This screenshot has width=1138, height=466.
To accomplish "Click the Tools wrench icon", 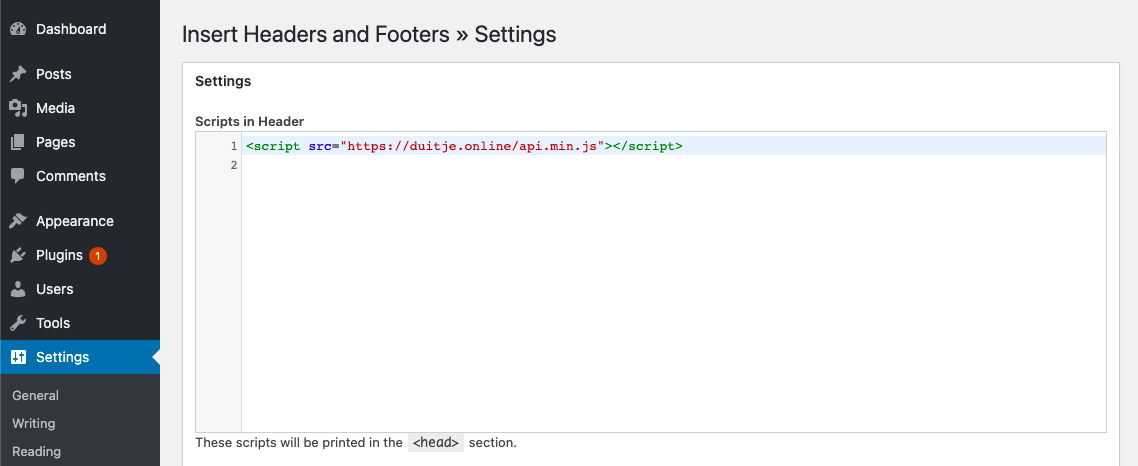I will [18, 323].
